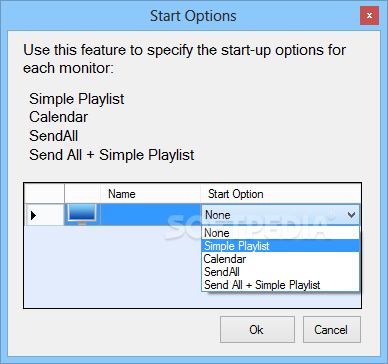Collapse the Start Option dropdown arrow
The height and width of the screenshot is (364, 388).
pyautogui.click(x=351, y=215)
